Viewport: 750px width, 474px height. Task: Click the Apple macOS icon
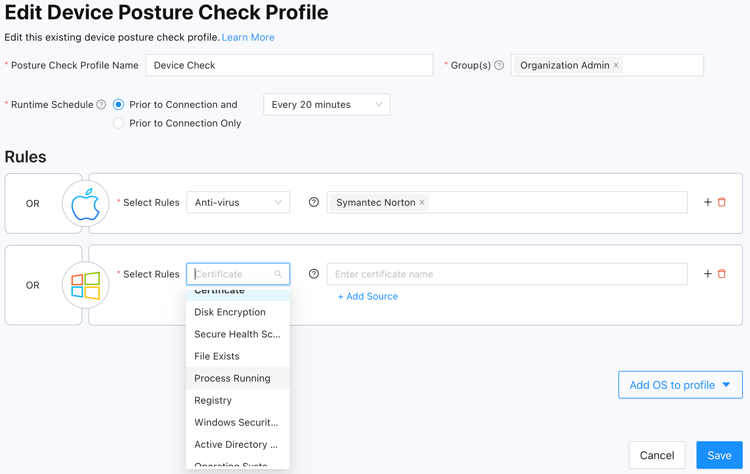(86, 203)
